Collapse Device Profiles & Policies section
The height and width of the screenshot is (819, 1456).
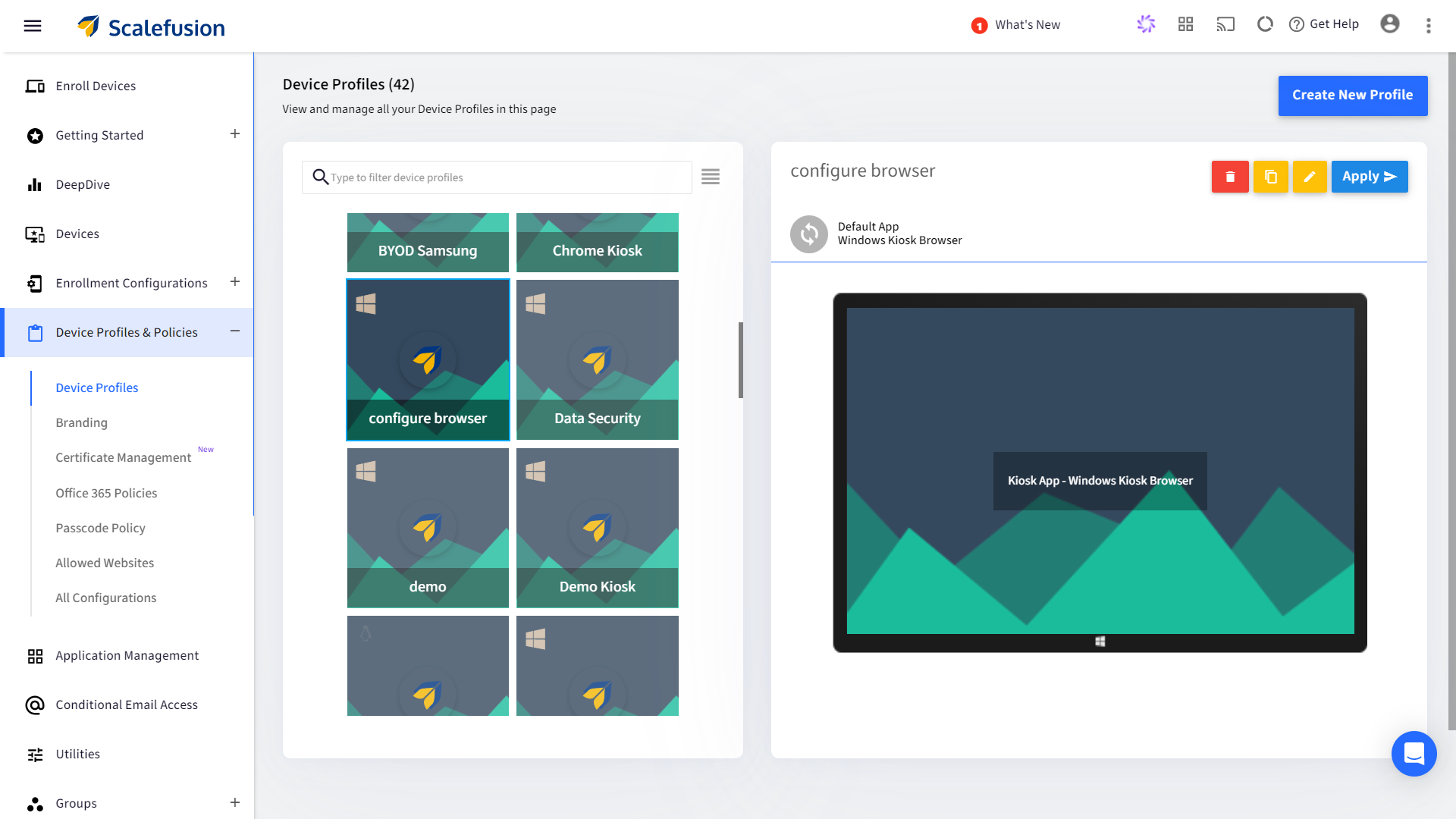(235, 331)
